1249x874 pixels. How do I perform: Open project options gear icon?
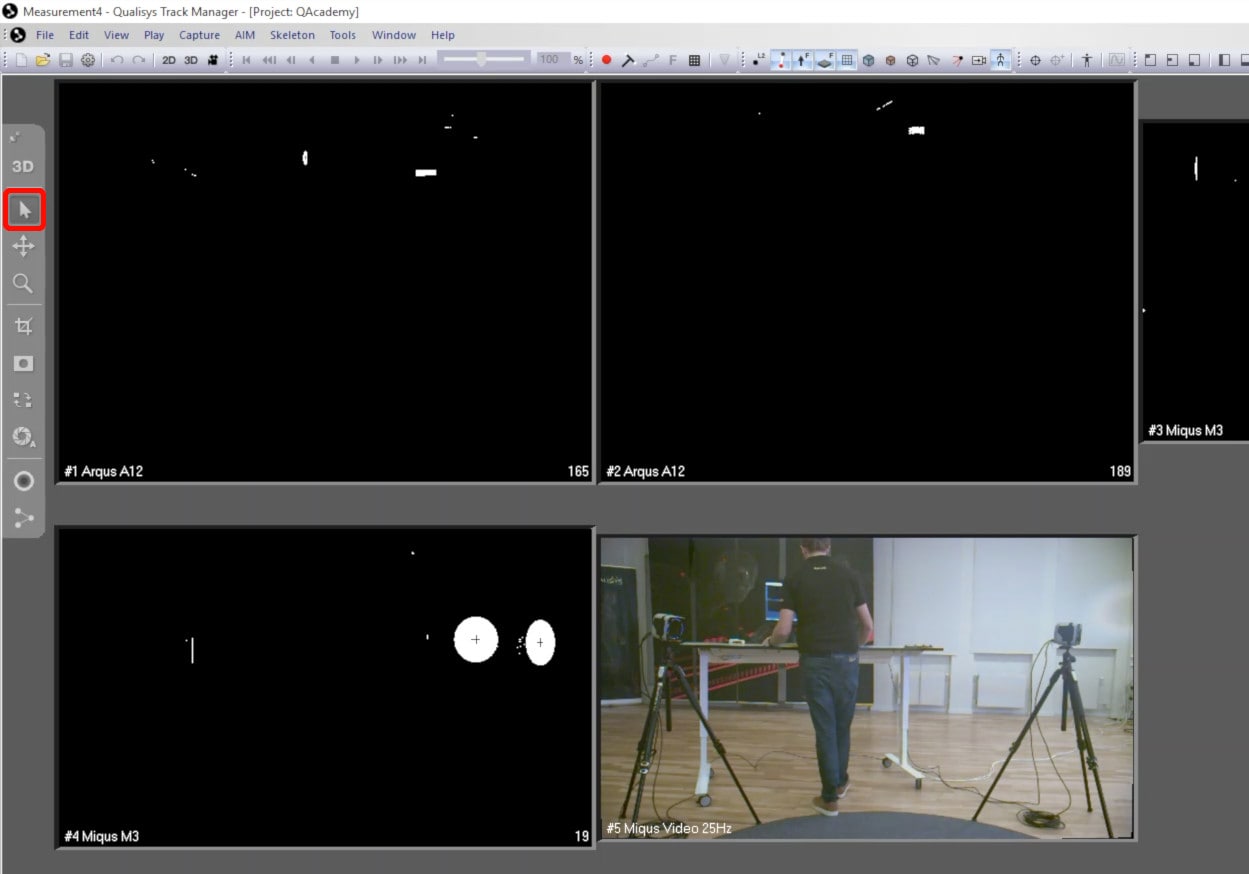click(88, 60)
